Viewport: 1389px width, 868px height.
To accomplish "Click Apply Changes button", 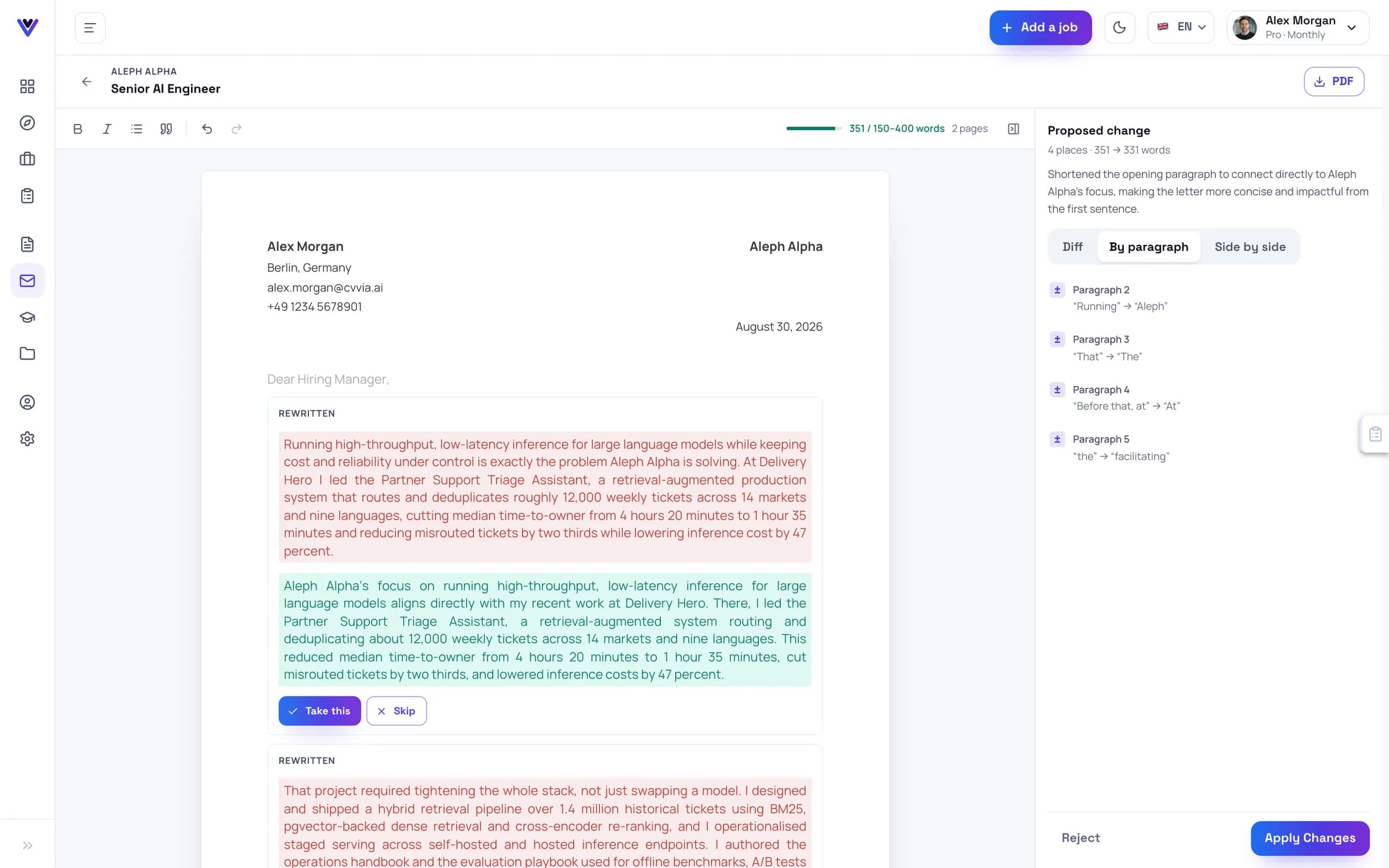I will tap(1310, 838).
